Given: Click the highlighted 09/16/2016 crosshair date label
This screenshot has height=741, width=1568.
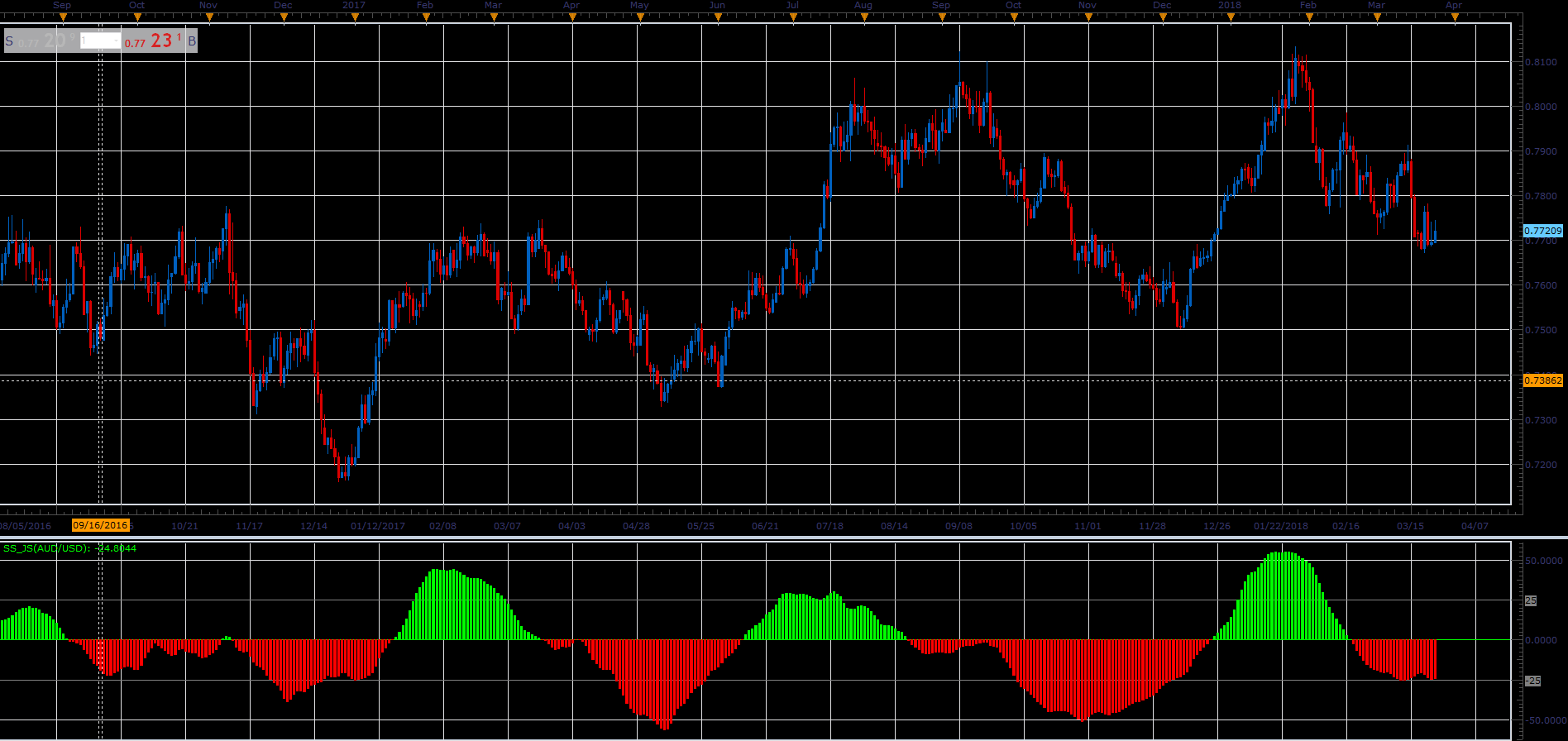Looking at the screenshot, I should click(x=100, y=525).
